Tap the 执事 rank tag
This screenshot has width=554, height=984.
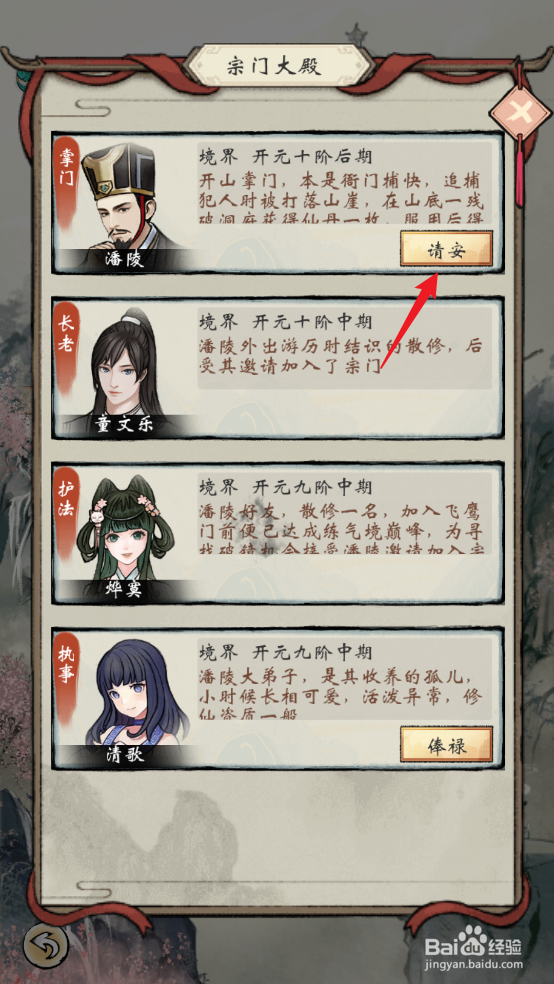pyautogui.click(x=65, y=663)
